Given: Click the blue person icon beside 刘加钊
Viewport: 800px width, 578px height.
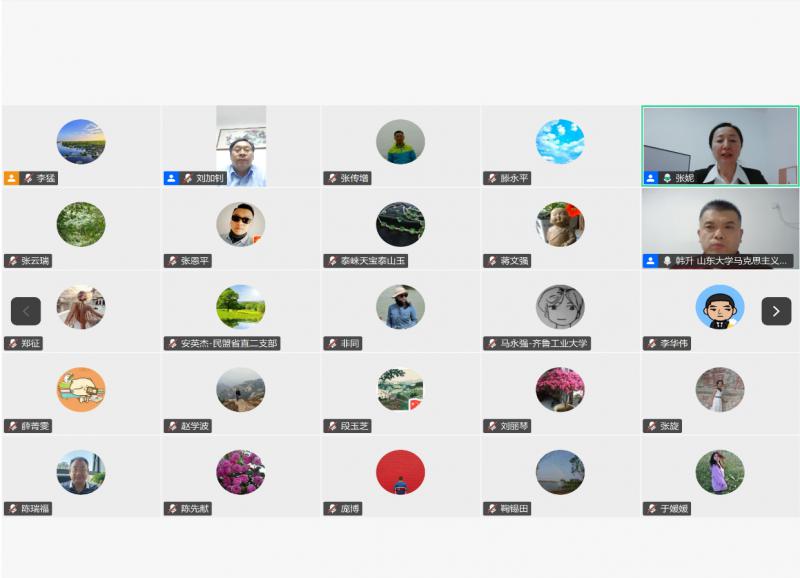Looking at the screenshot, I should tap(171, 178).
